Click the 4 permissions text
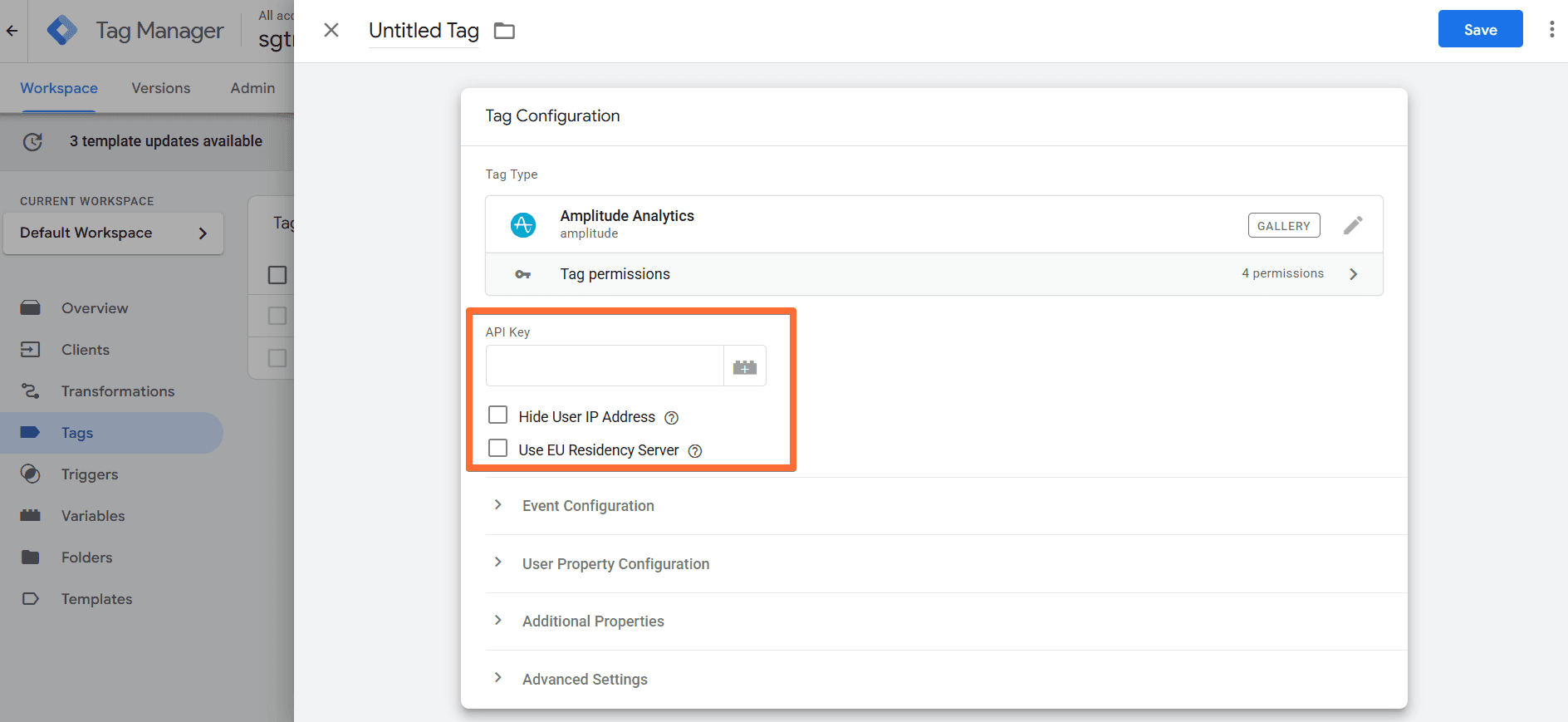 click(1283, 273)
